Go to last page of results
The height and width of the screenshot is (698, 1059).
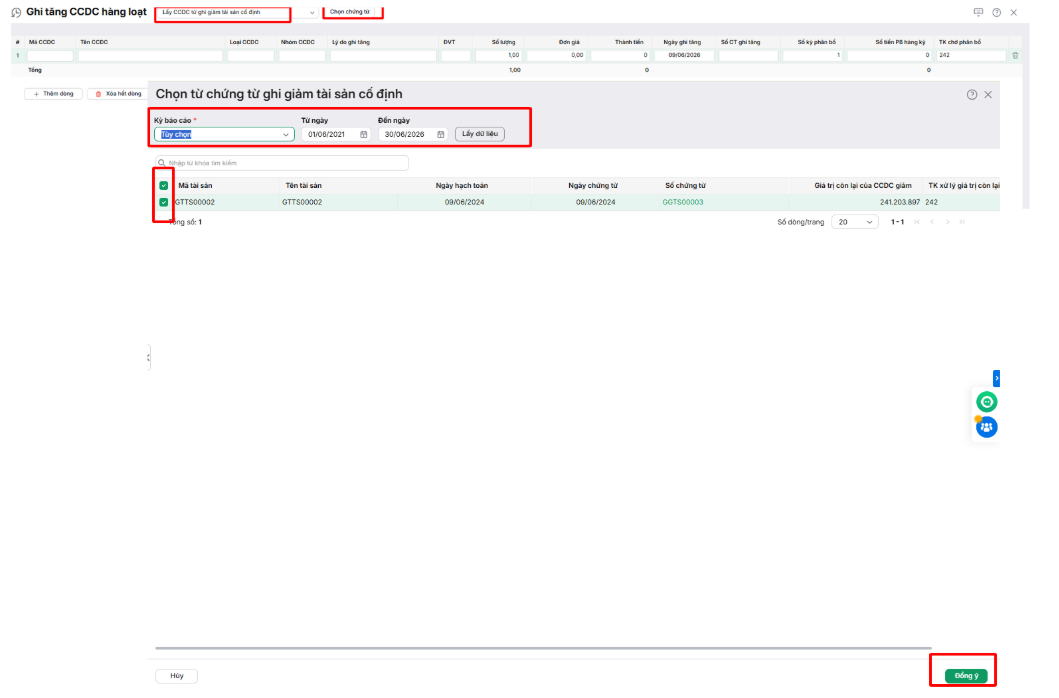tap(962, 222)
